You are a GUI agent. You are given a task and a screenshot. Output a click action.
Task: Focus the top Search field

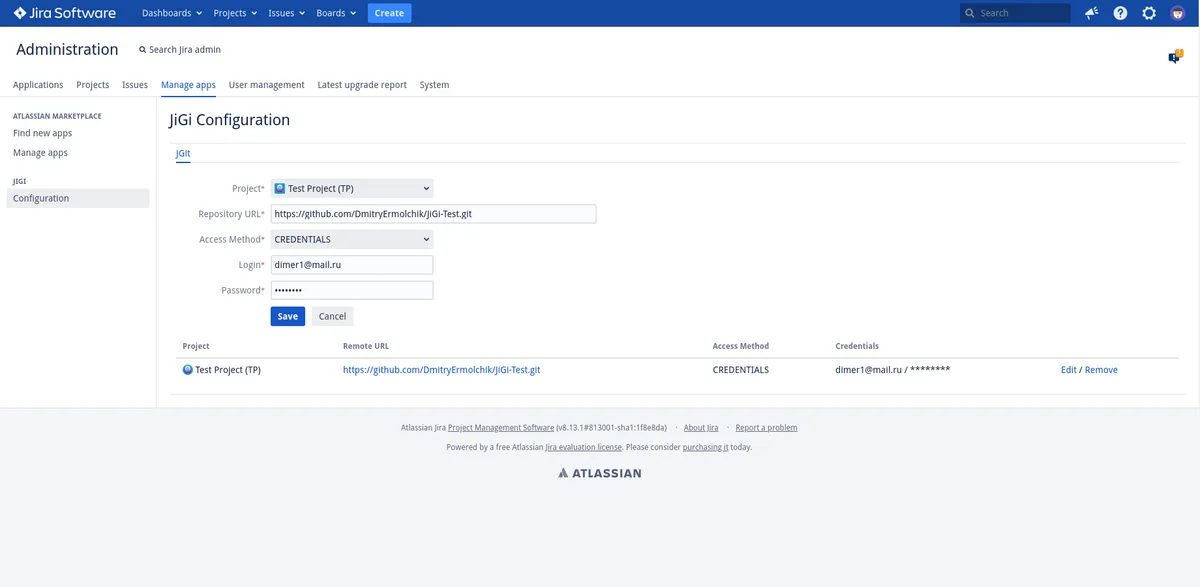[1015, 13]
